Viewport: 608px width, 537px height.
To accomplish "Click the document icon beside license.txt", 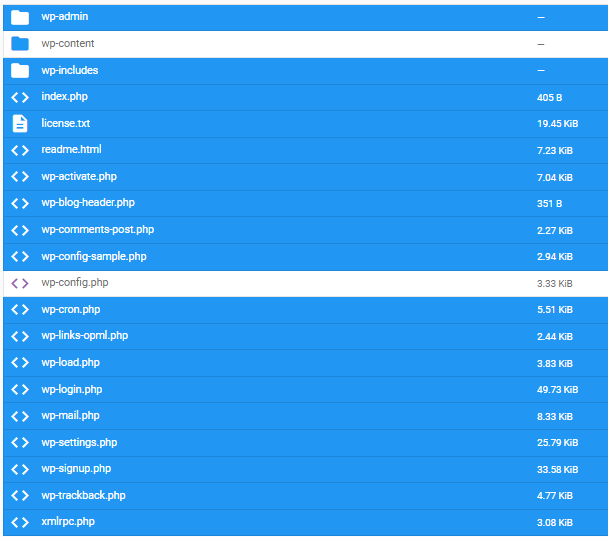I will point(20,124).
